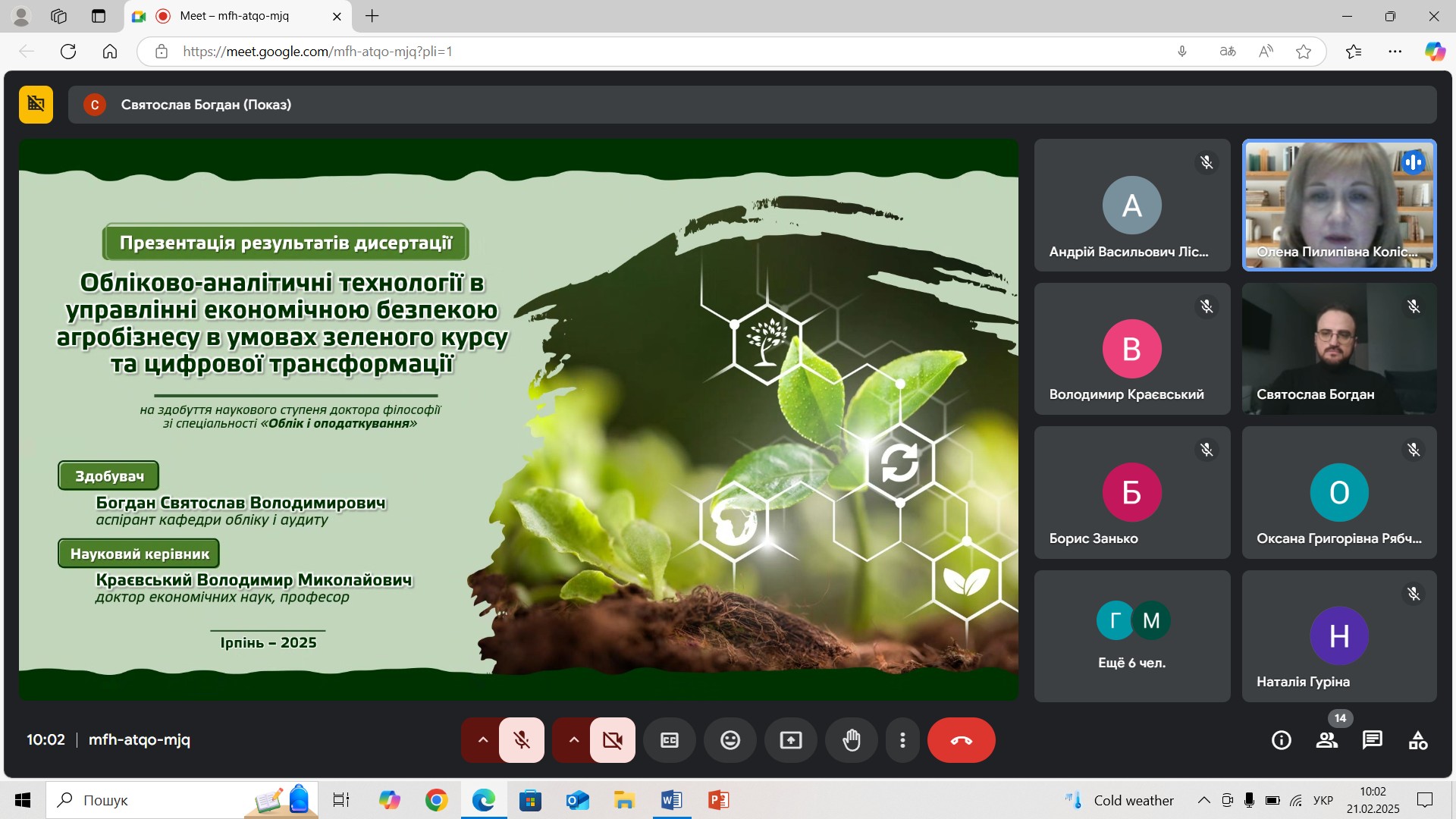This screenshot has width=1456, height=819.
Task: Toggle closed captions
Action: point(670,740)
